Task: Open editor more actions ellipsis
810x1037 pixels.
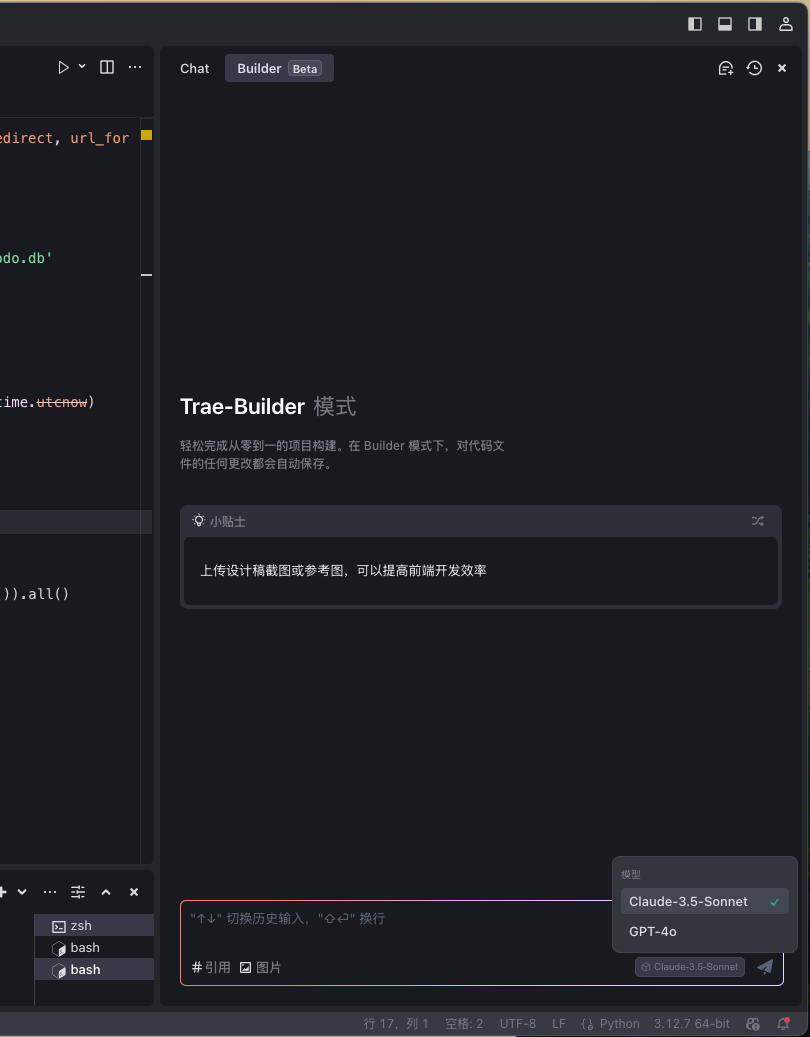Action: (x=135, y=67)
